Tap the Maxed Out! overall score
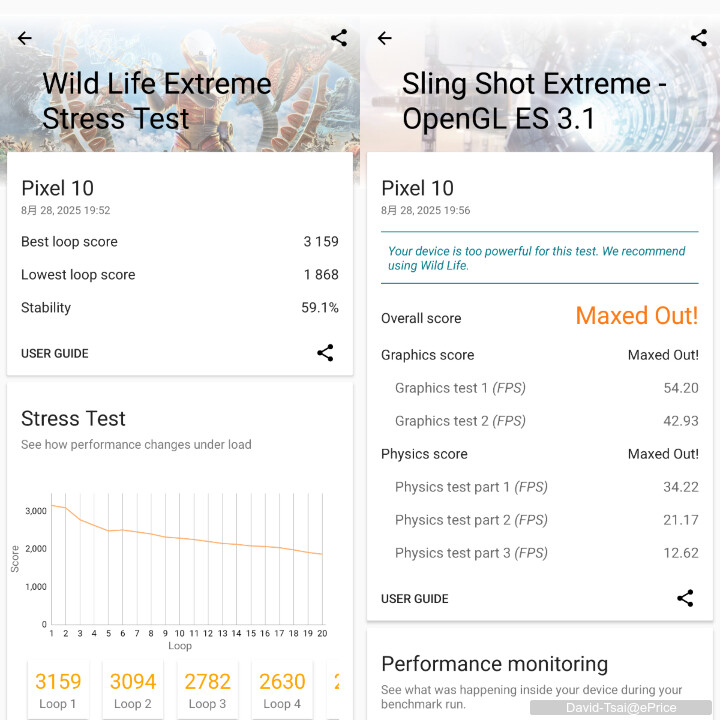This screenshot has height=720, width=720. pos(637,316)
